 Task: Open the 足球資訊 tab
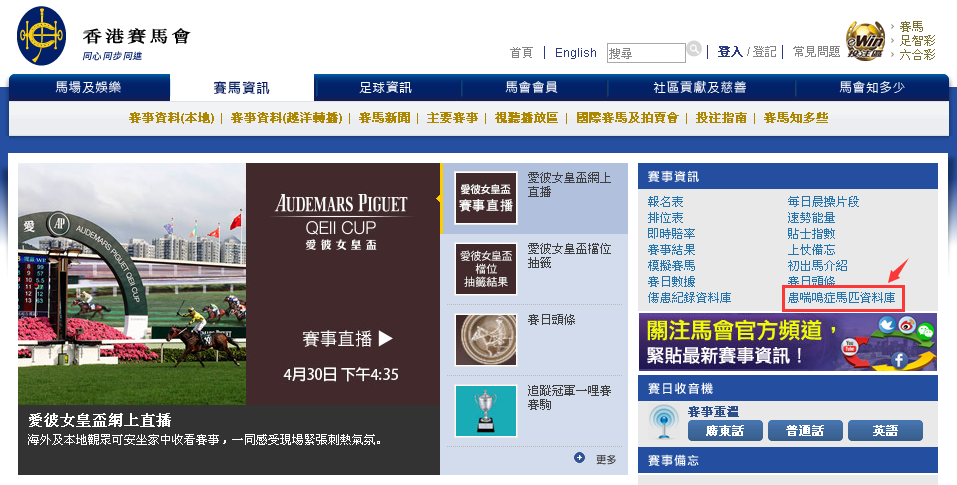[386, 87]
